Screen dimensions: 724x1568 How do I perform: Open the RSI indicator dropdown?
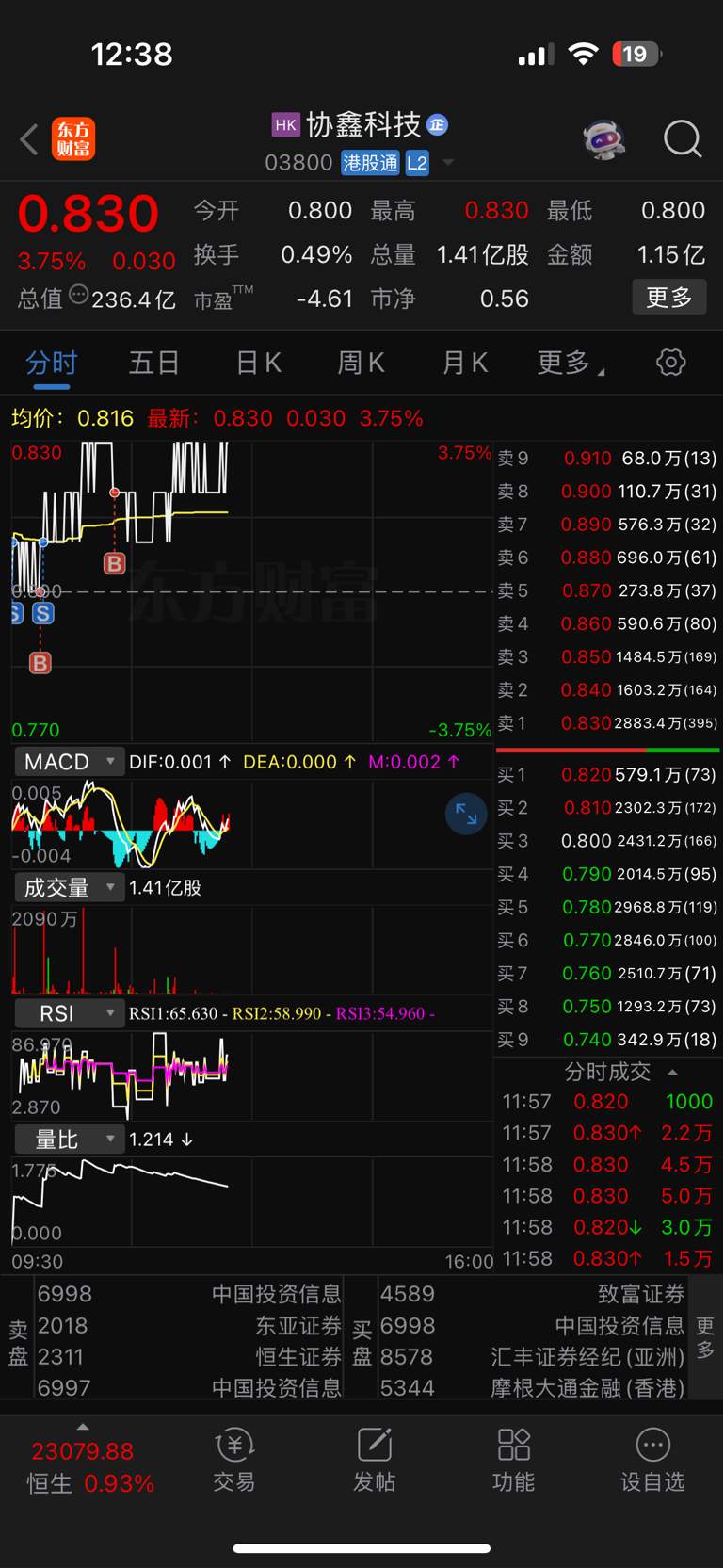click(70, 1013)
